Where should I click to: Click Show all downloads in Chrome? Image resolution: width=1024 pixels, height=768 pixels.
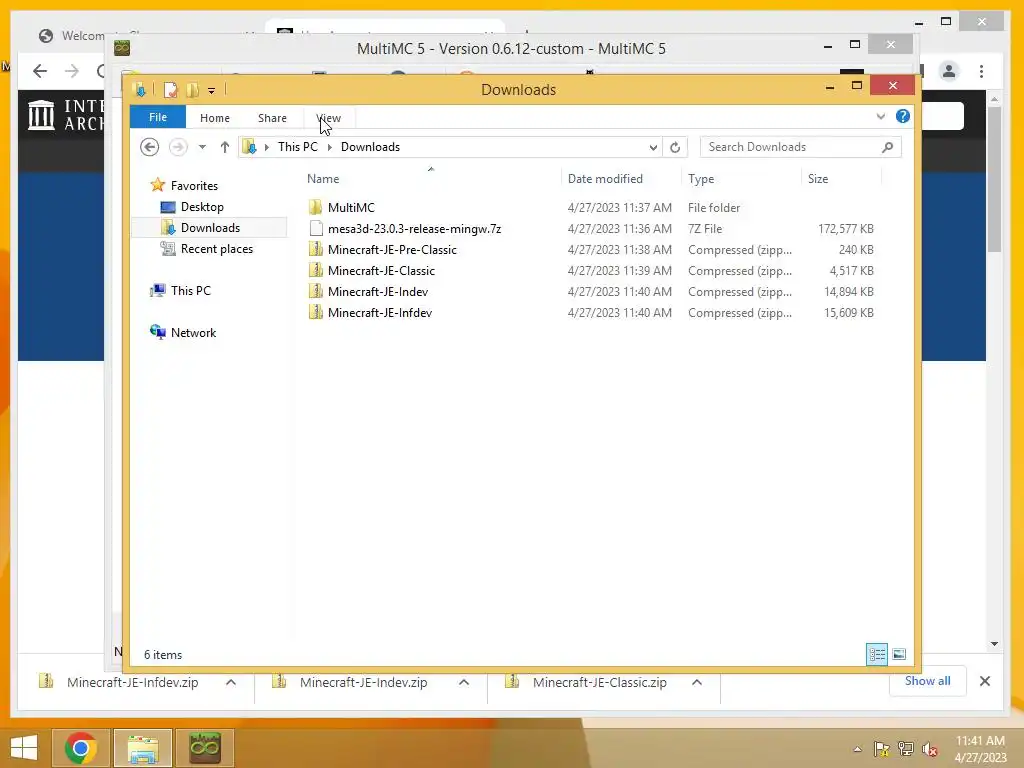927,681
